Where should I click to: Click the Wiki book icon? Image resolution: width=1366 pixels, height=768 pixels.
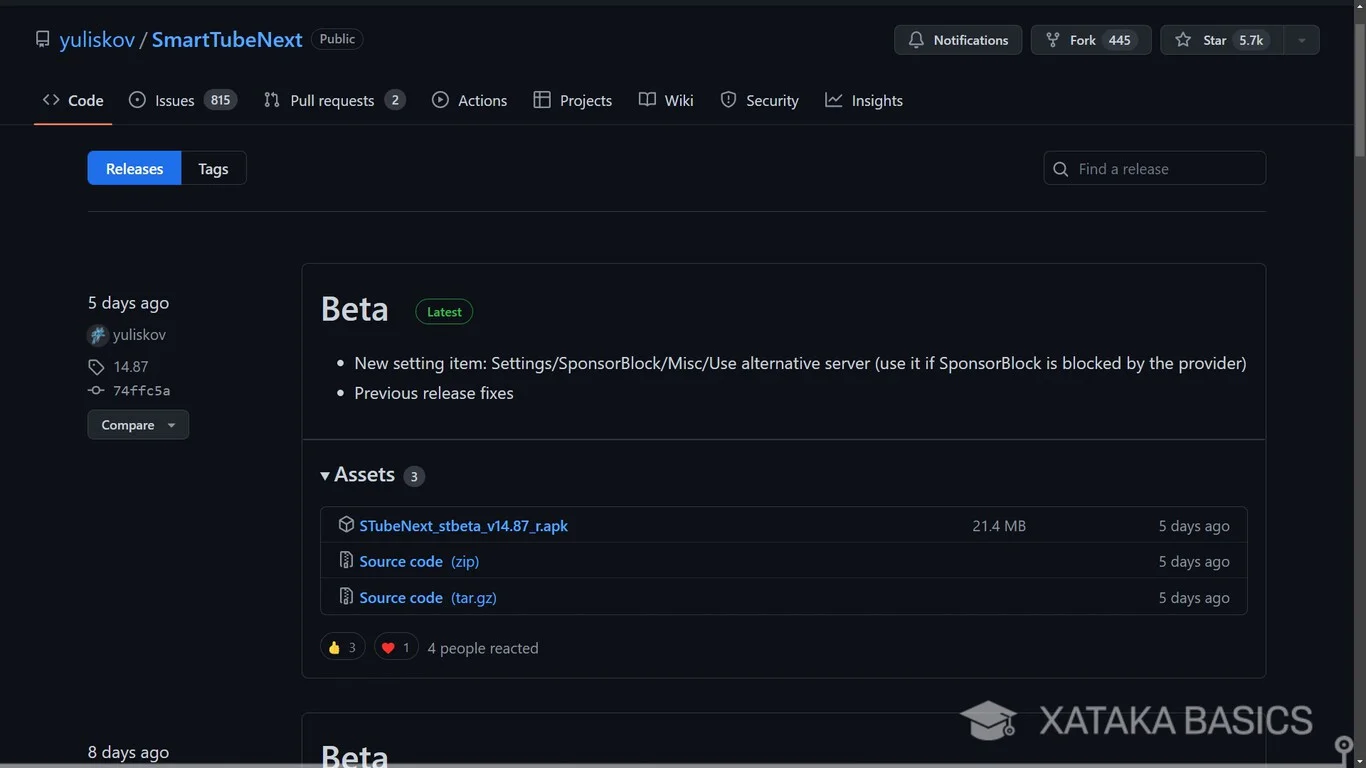tap(647, 100)
